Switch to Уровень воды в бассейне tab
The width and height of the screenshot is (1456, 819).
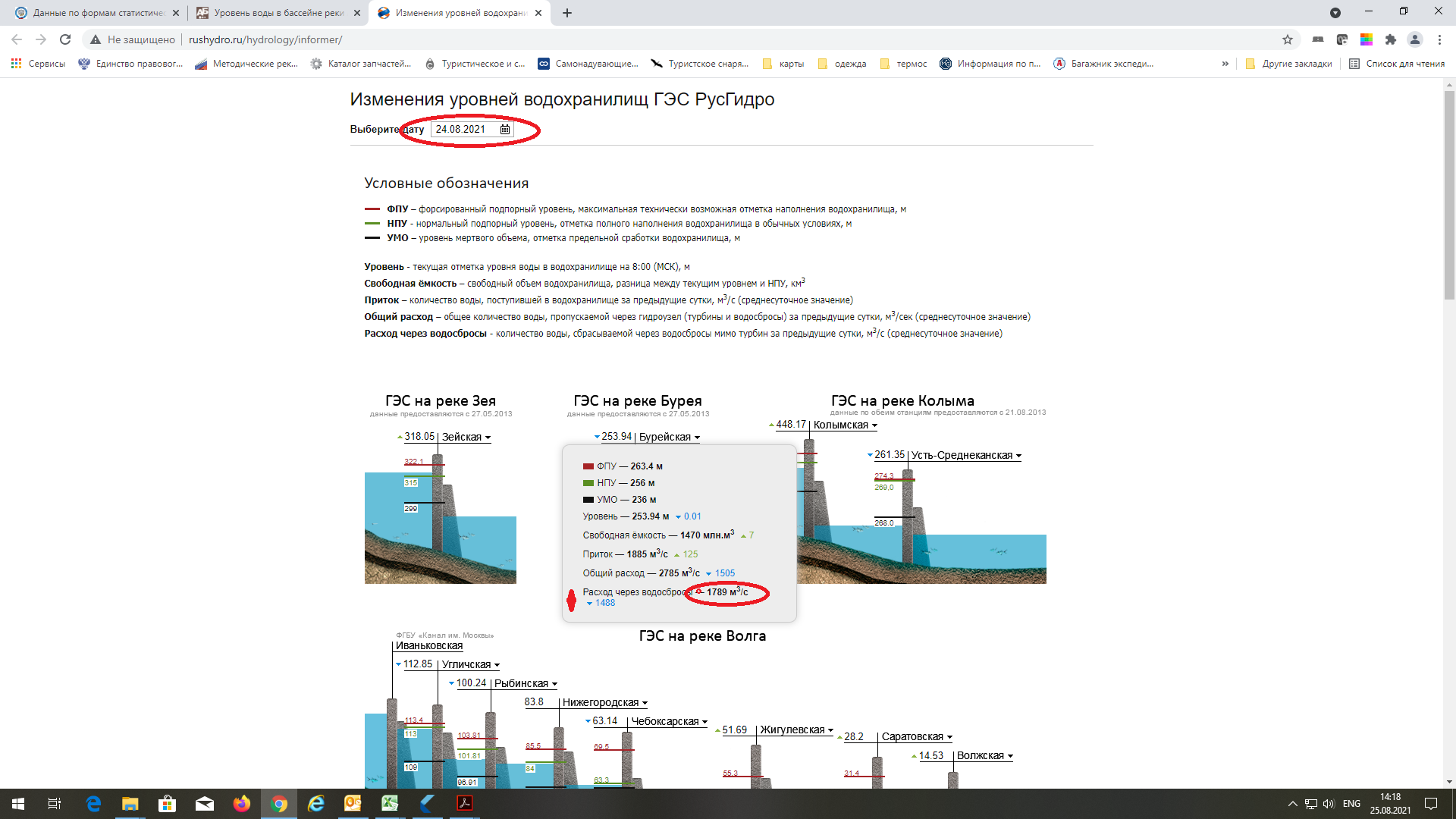pyautogui.click(x=277, y=13)
